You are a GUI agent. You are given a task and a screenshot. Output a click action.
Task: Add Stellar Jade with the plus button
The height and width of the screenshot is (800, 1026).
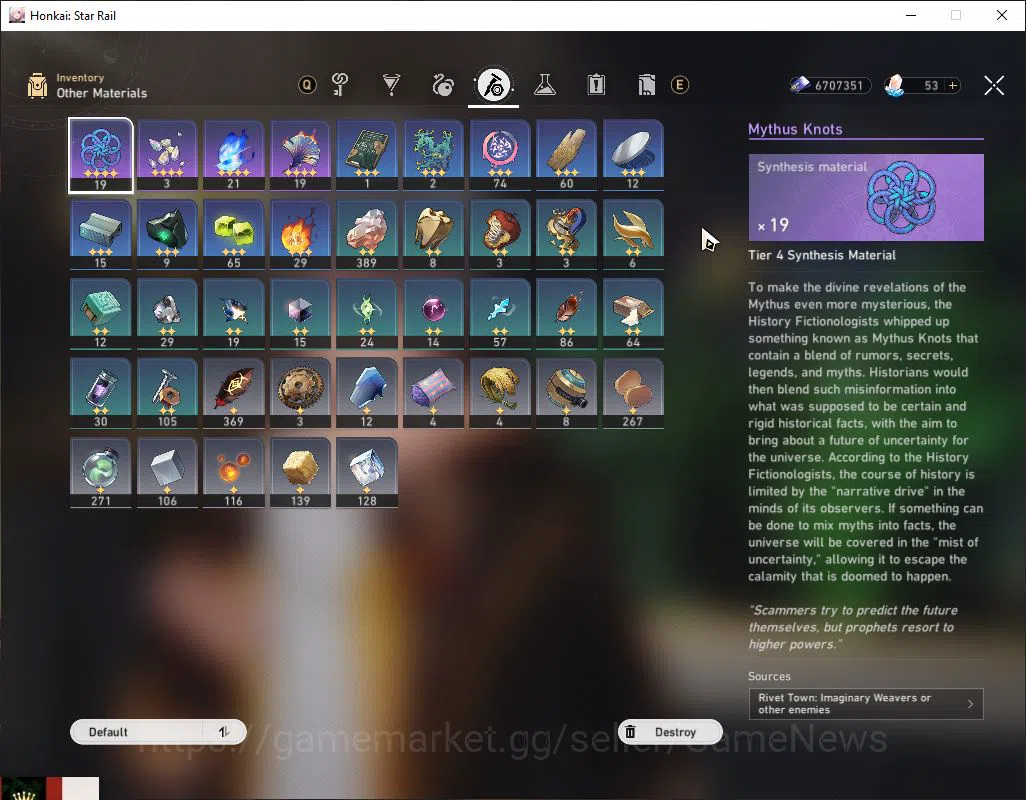coord(953,86)
